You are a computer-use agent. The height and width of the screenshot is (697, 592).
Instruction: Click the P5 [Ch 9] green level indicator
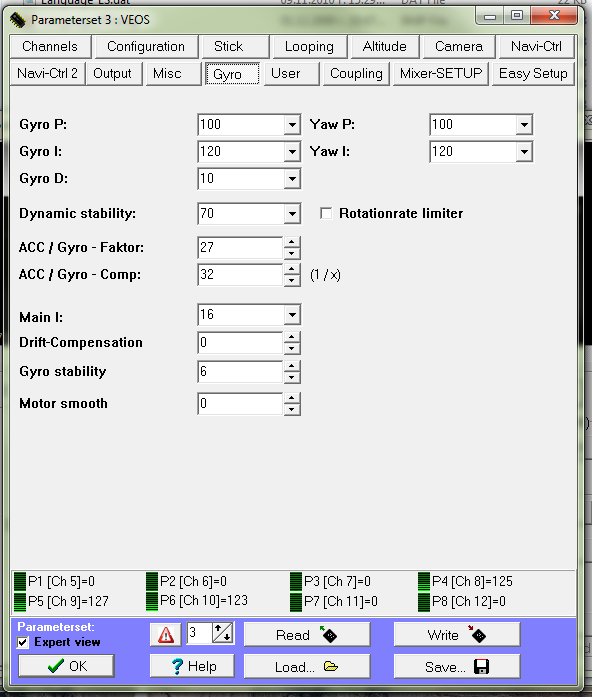click(20, 602)
